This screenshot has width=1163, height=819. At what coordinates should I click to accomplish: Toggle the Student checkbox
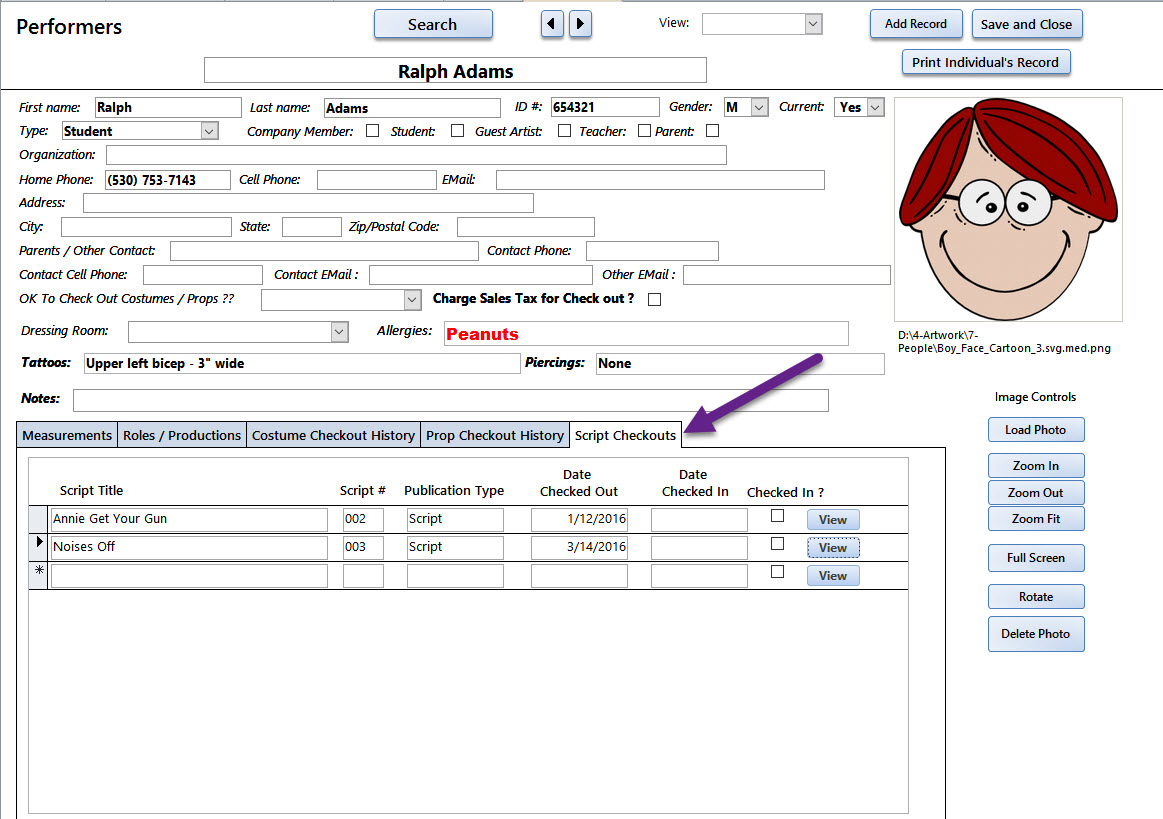pos(458,131)
